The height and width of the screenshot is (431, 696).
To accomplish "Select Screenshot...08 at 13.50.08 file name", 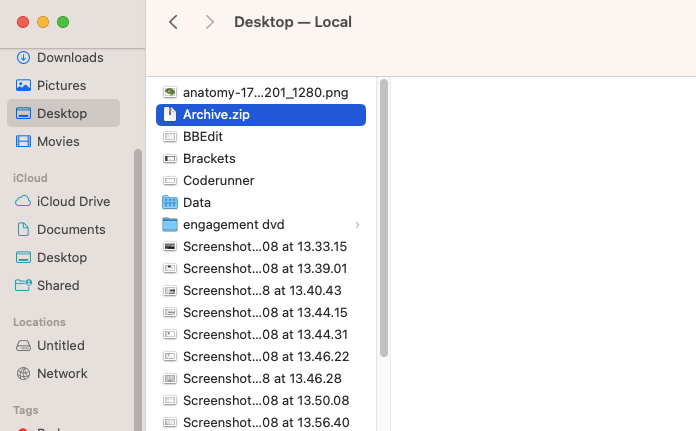I will (266, 400).
